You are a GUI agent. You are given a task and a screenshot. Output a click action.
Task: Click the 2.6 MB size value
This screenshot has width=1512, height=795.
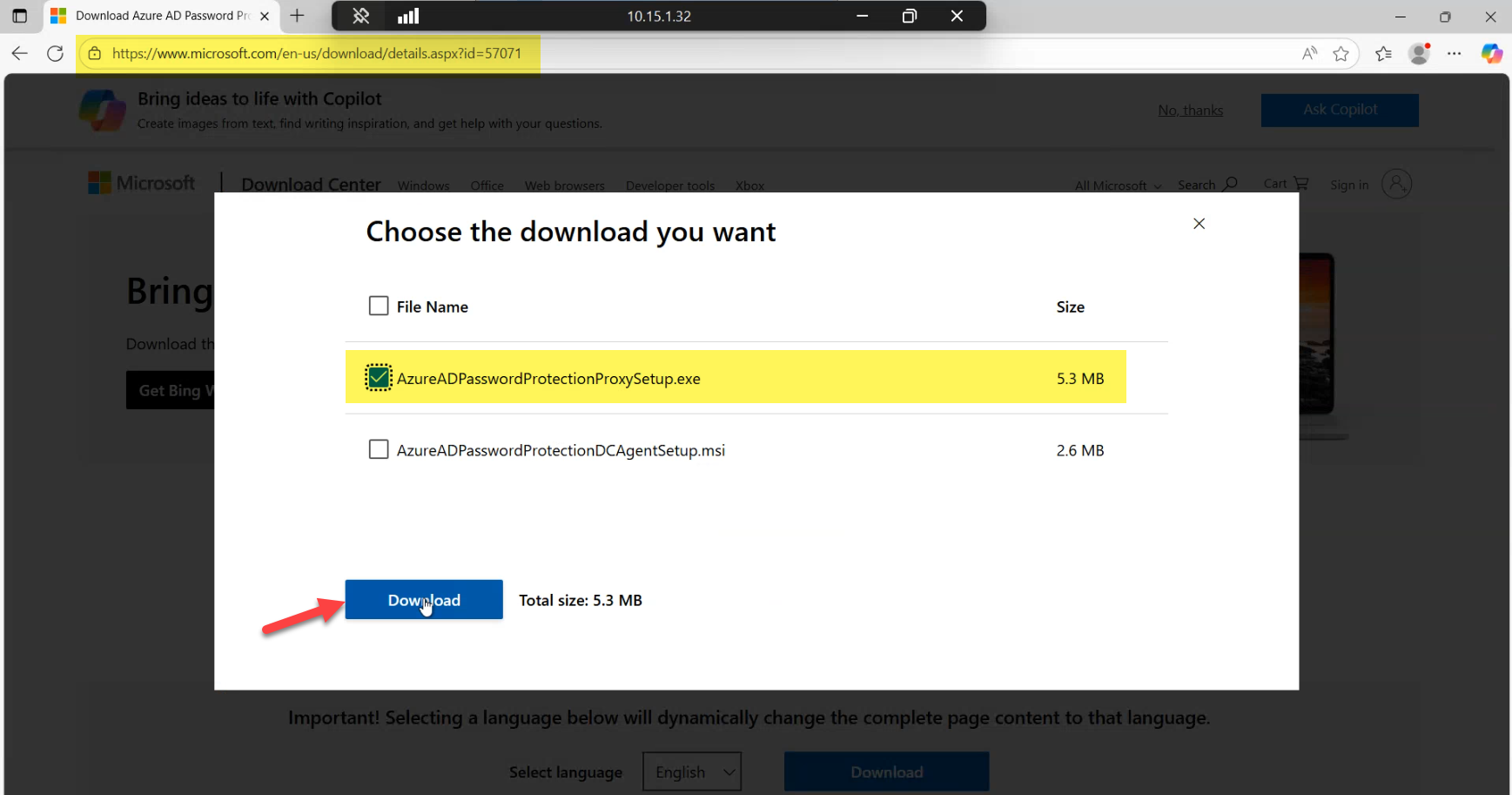(1080, 450)
